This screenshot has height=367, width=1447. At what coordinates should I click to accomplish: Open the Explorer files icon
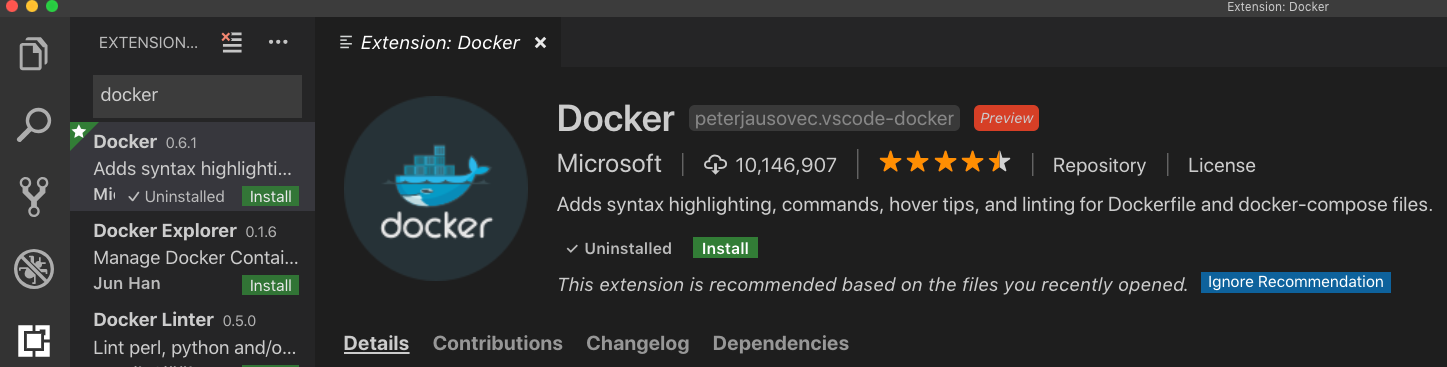[x=34, y=54]
